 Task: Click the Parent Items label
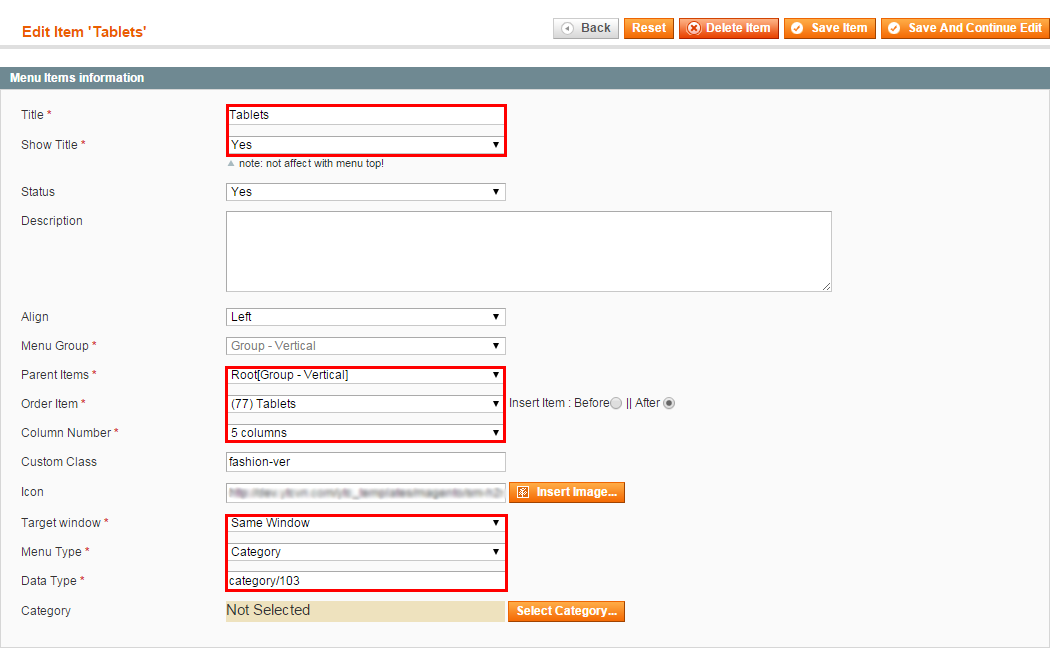tap(55, 374)
